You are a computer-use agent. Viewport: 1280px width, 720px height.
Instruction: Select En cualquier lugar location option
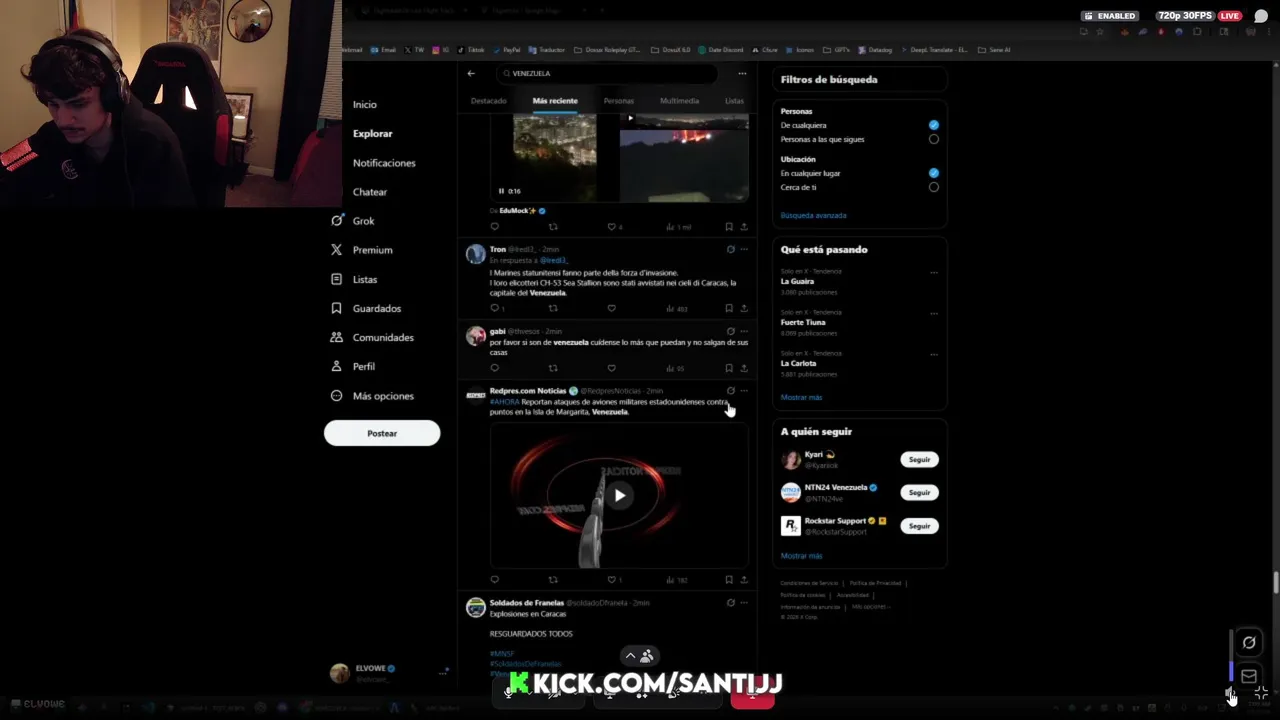click(x=934, y=173)
